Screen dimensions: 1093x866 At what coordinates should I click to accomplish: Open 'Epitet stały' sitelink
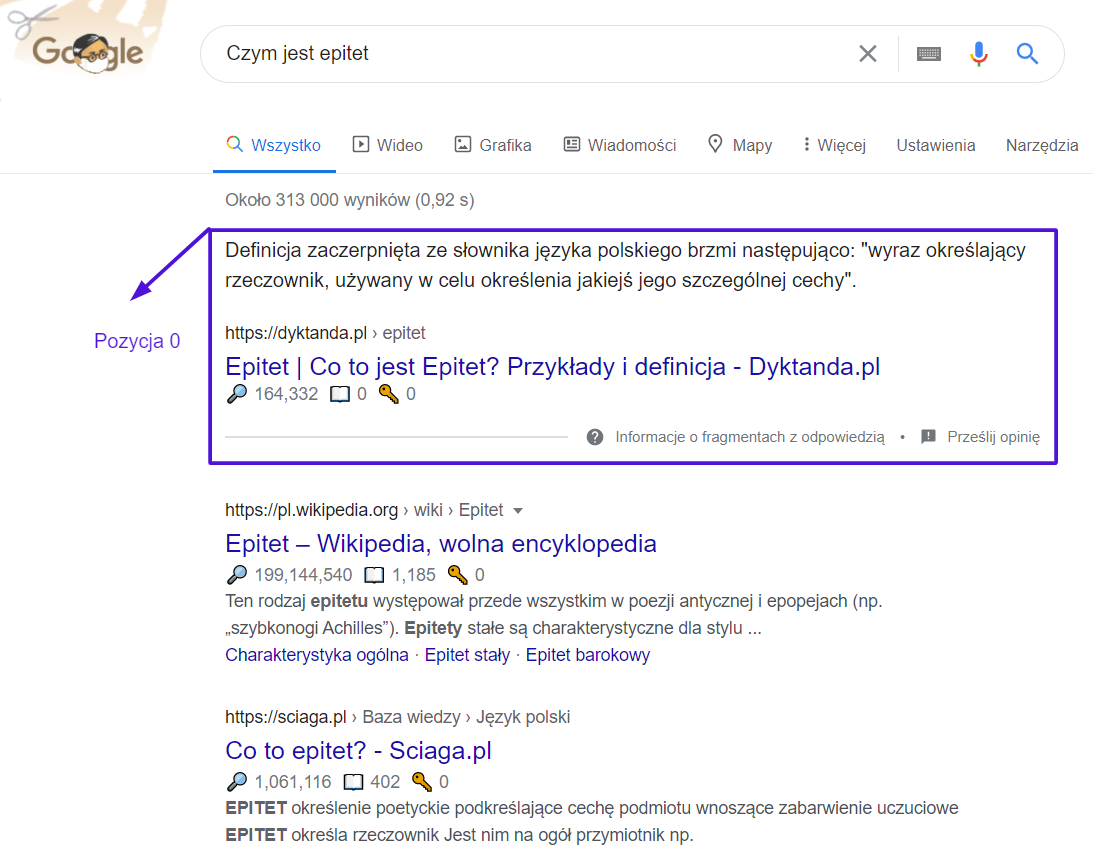(x=467, y=655)
